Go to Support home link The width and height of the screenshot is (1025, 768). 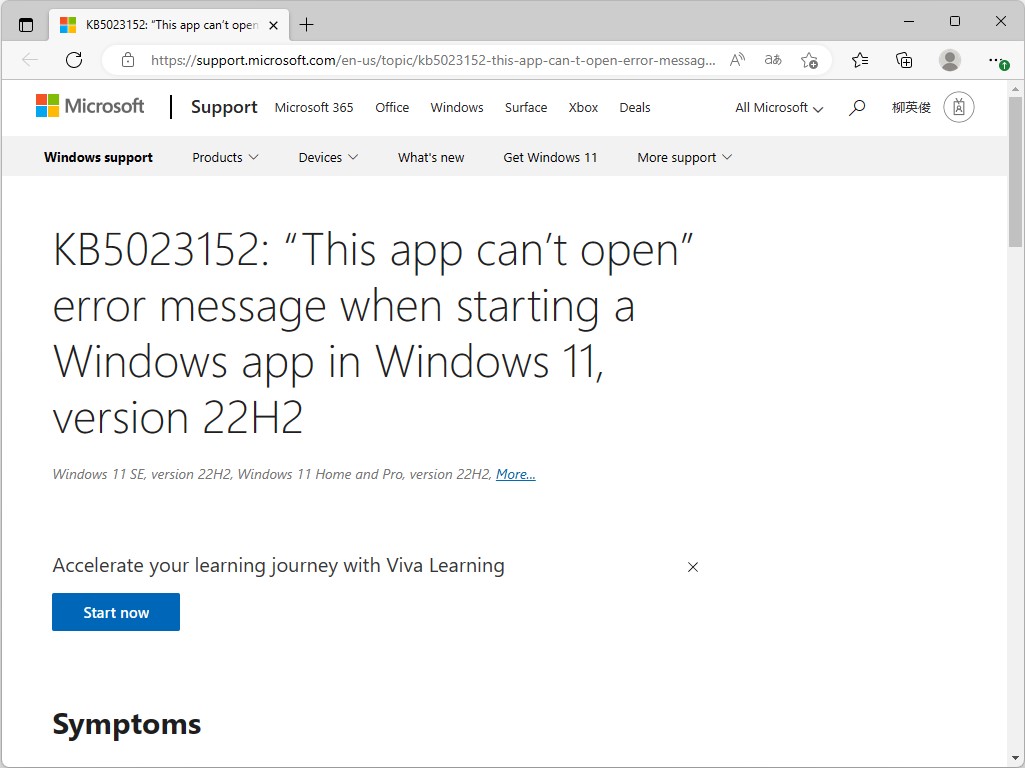click(224, 107)
